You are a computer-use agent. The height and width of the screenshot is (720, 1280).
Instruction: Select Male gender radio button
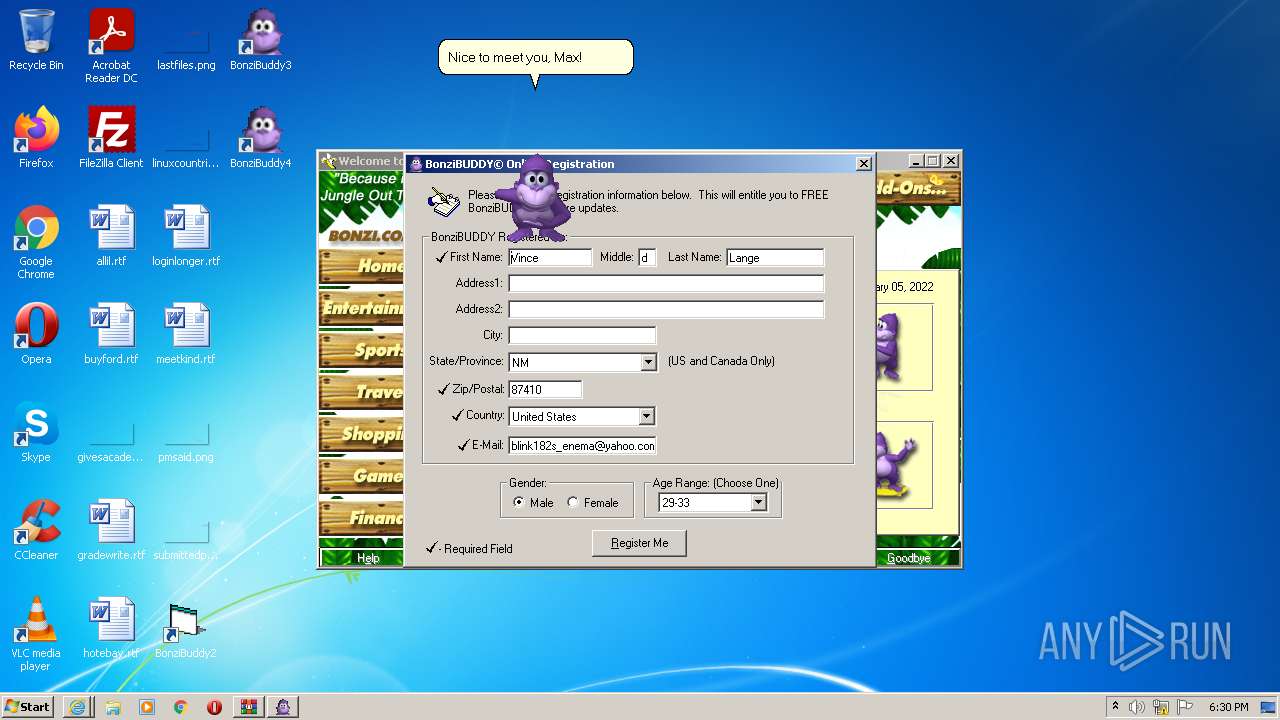coord(518,502)
